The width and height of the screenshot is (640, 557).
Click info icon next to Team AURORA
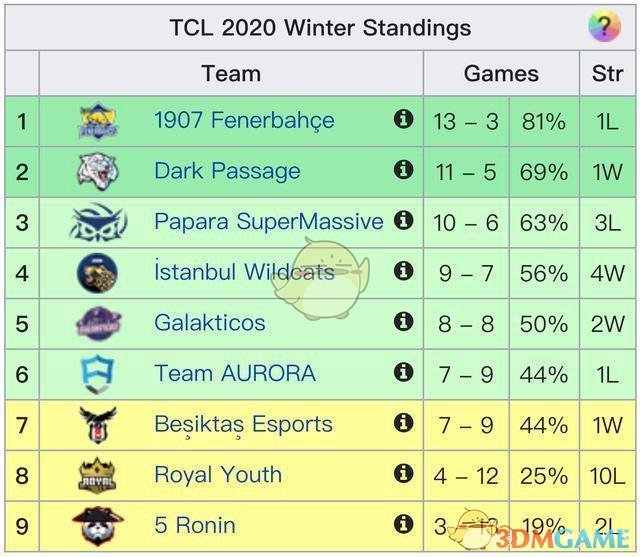click(404, 372)
